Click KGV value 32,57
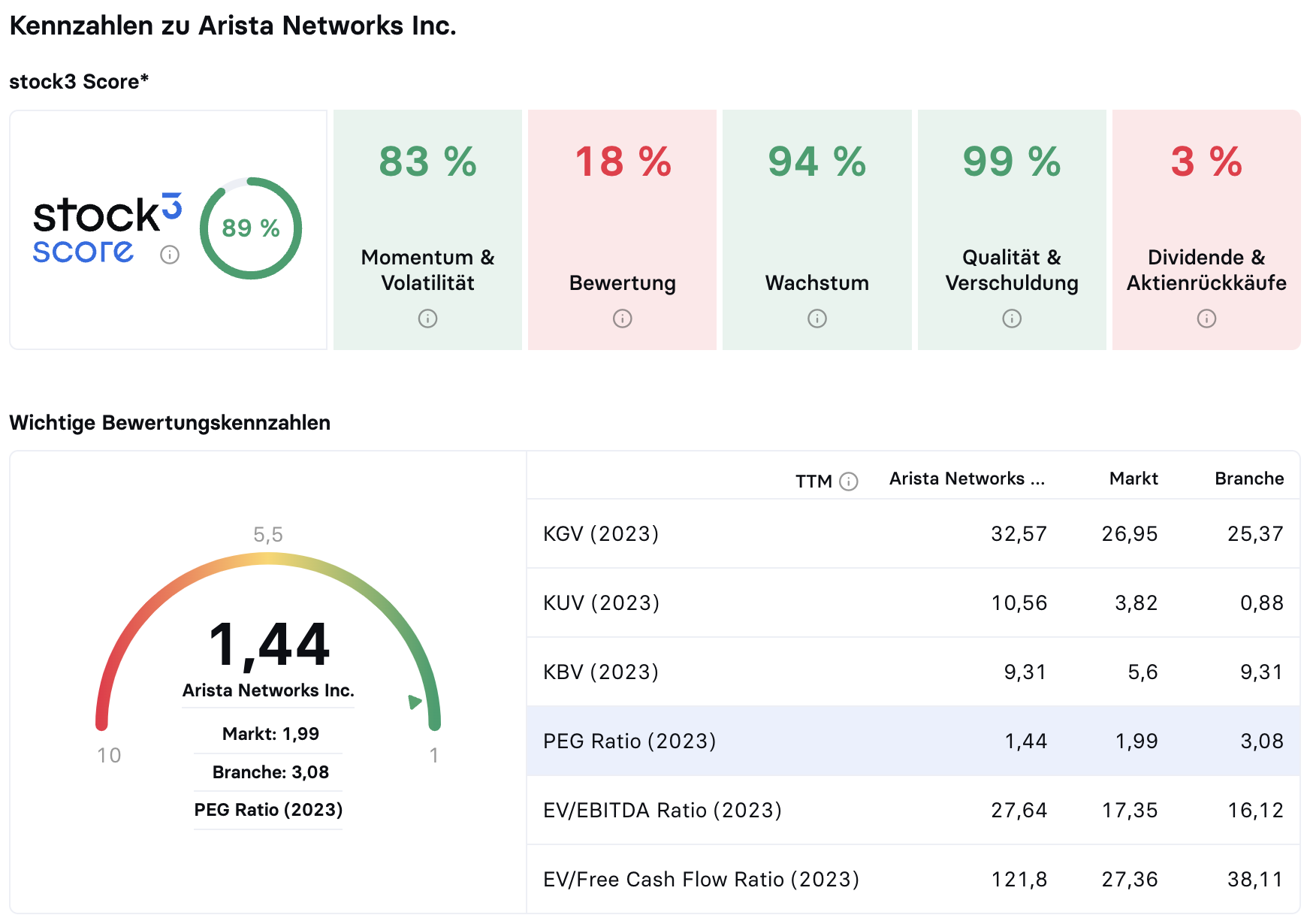Image resolution: width=1307 pixels, height=924 pixels. (x=1019, y=533)
